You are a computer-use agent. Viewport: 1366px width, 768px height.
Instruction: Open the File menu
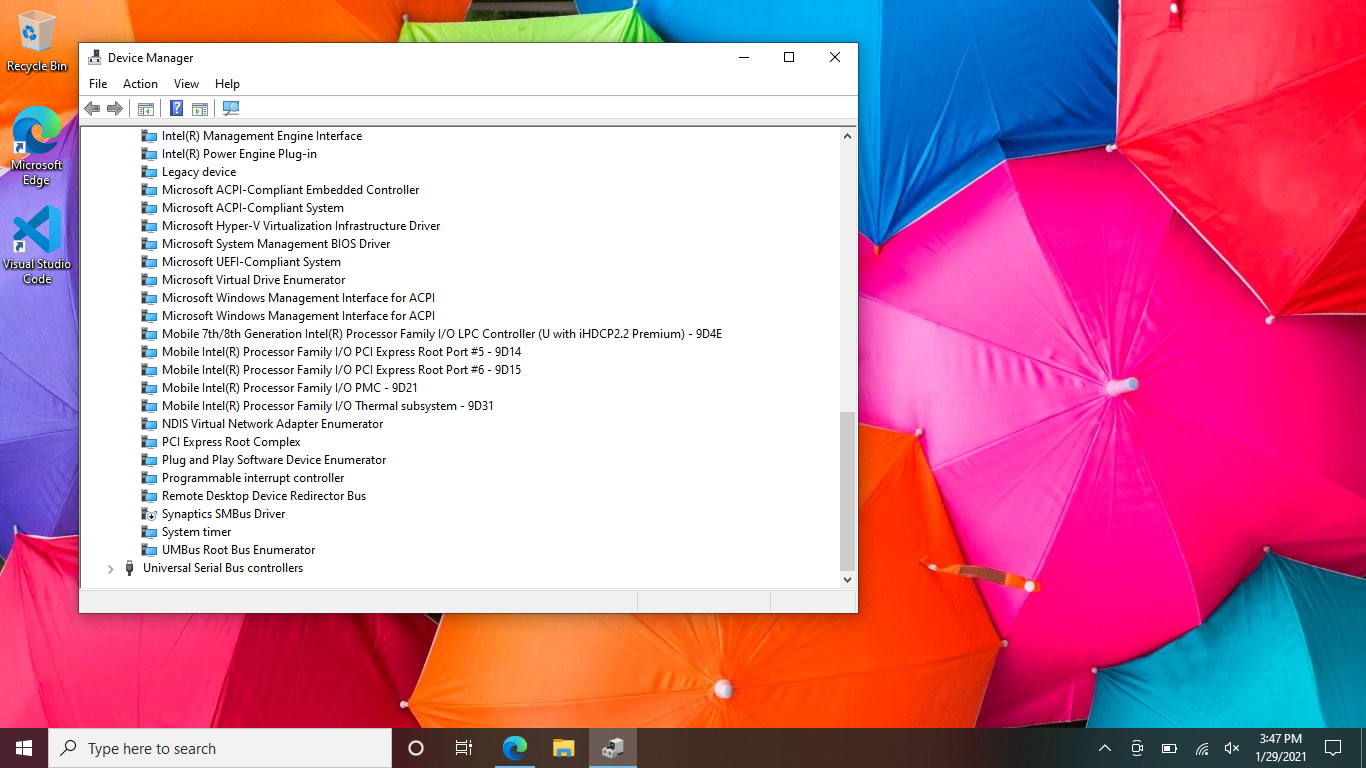[98, 84]
